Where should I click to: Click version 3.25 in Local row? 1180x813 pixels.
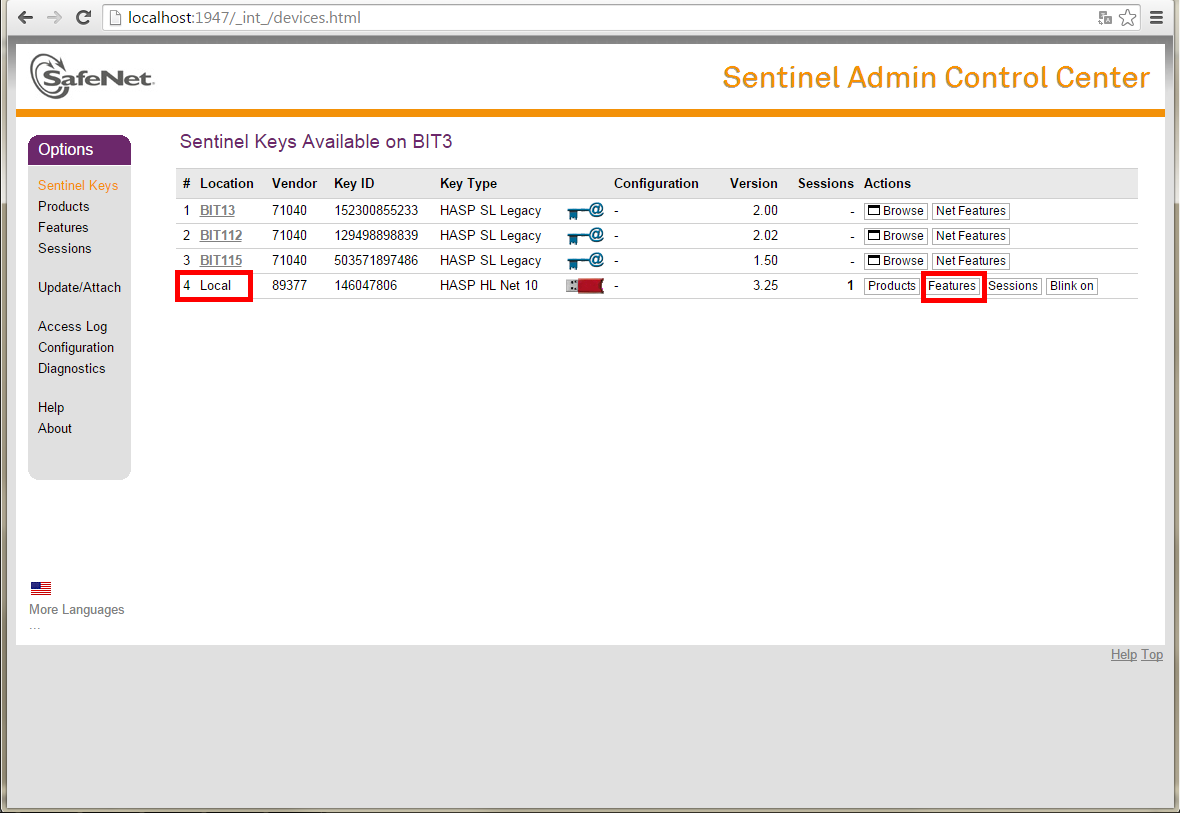click(765, 286)
